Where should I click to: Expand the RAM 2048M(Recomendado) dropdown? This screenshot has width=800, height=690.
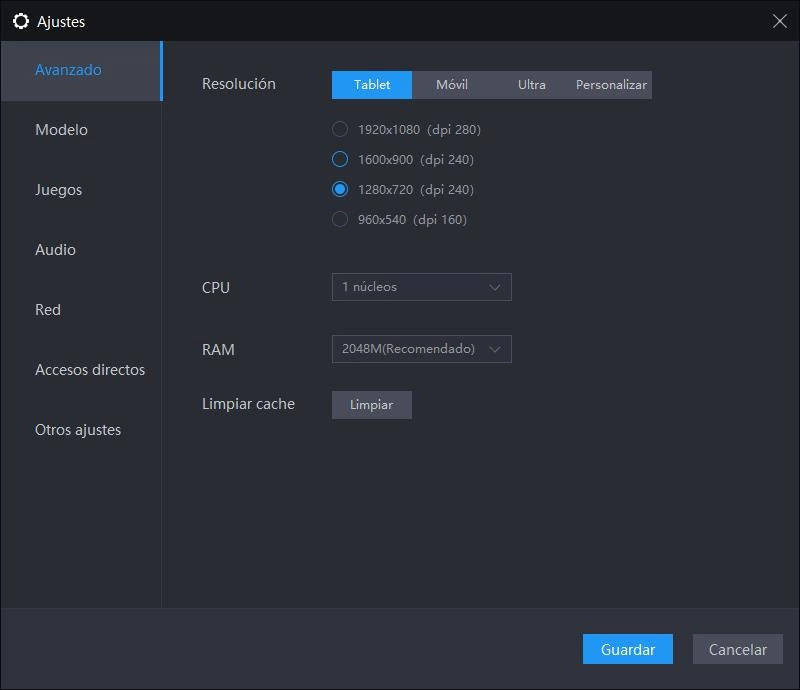pos(421,349)
